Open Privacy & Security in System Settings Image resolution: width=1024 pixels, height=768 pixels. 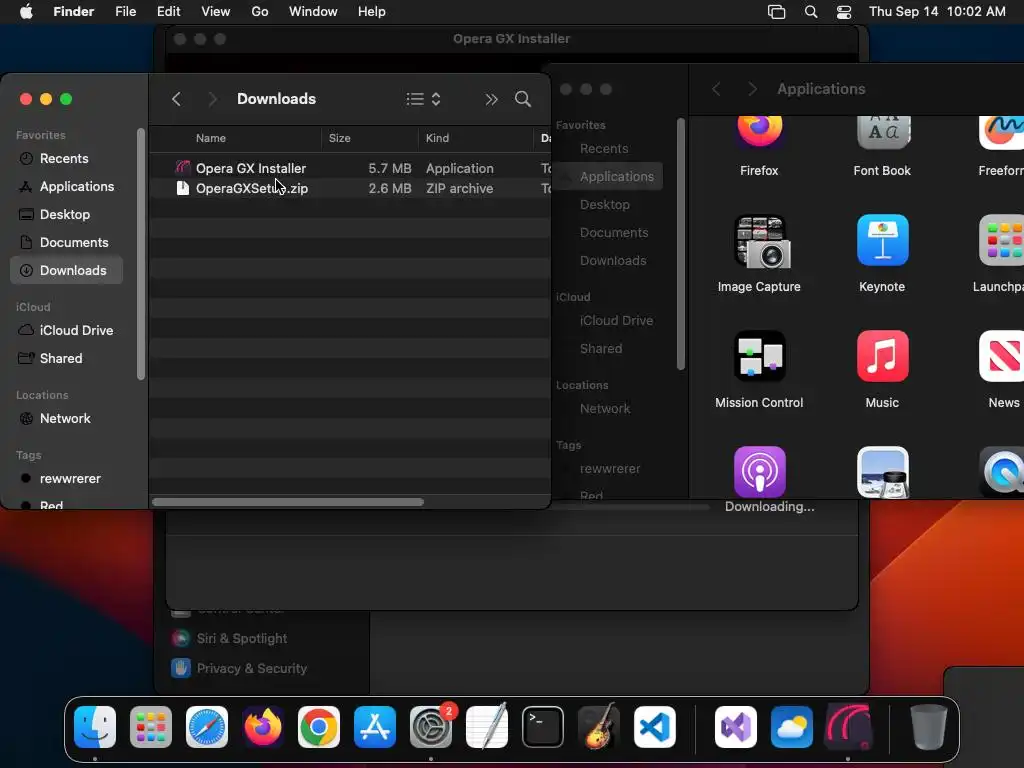click(x=239, y=669)
